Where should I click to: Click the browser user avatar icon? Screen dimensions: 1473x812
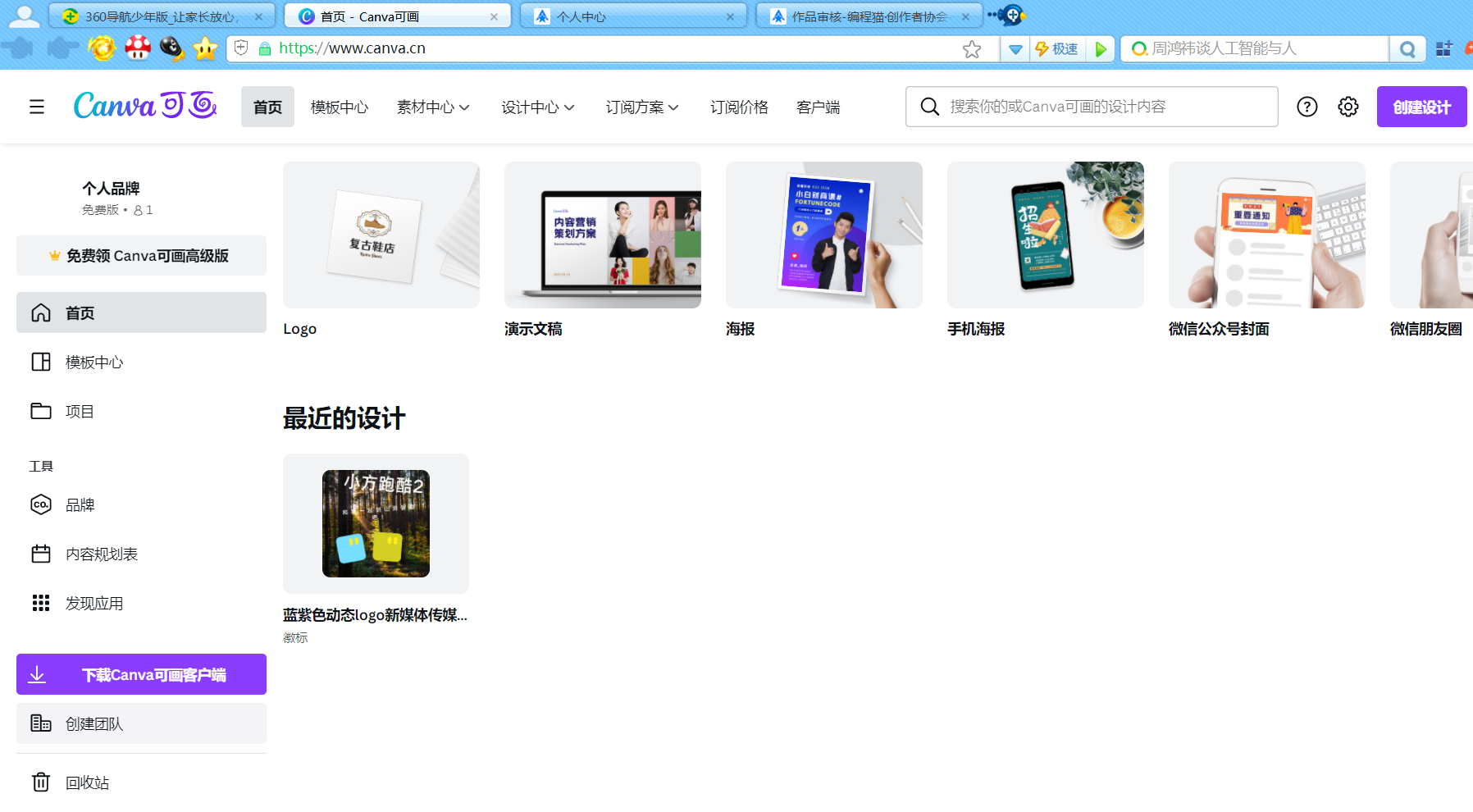point(24,16)
